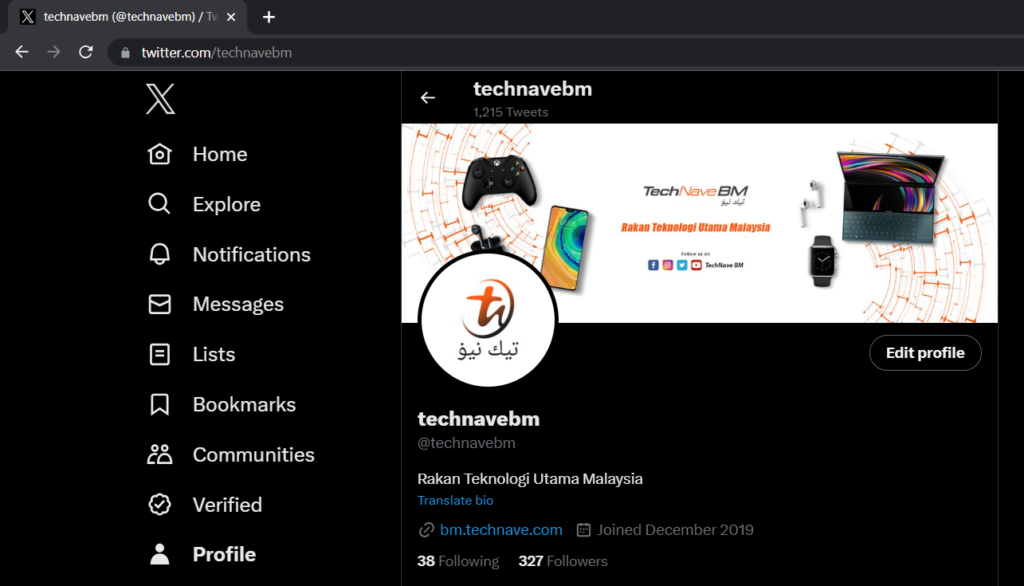Click the X logo in the sidebar
This screenshot has height=586, width=1024.
click(x=160, y=99)
